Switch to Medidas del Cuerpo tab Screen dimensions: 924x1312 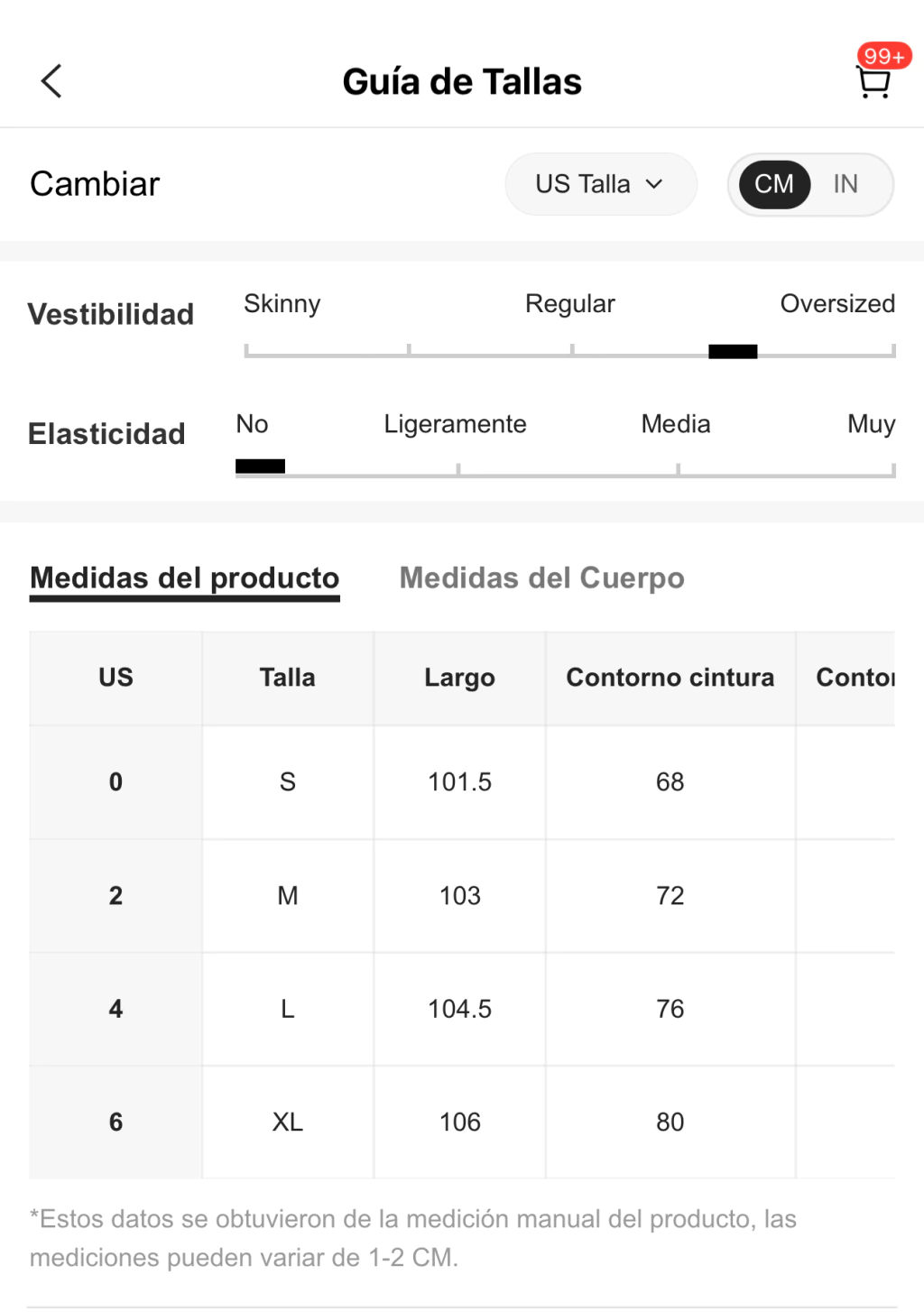pyautogui.click(x=541, y=578)
